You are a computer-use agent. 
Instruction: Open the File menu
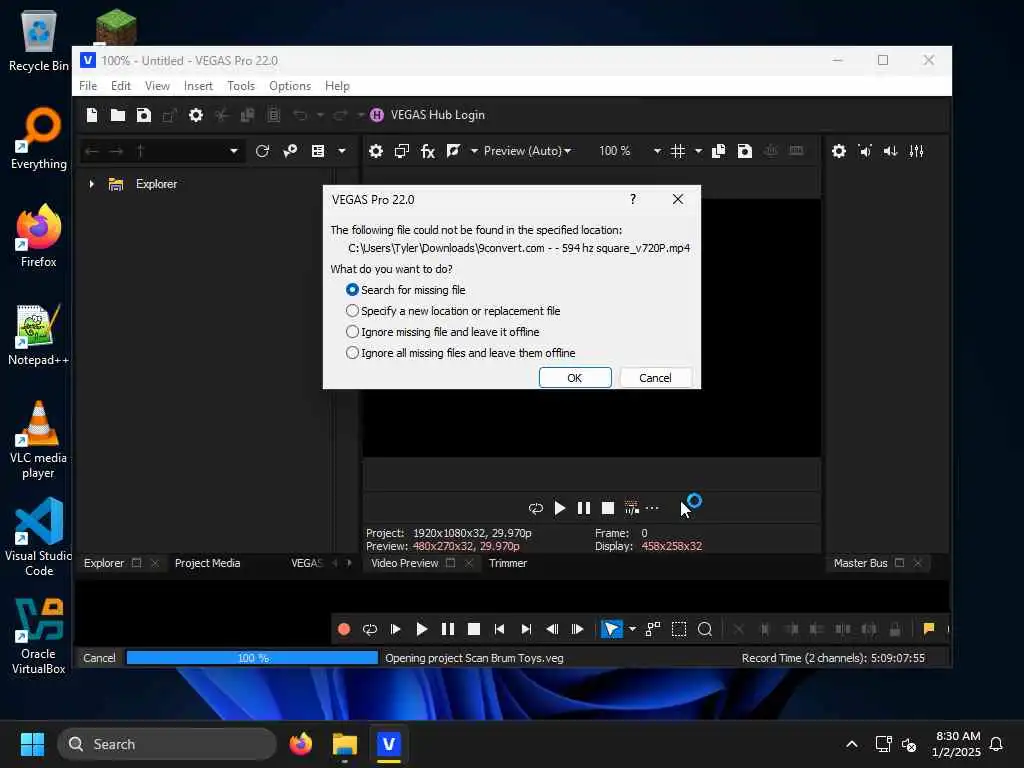pyautogui.click(x=88, y=86)
